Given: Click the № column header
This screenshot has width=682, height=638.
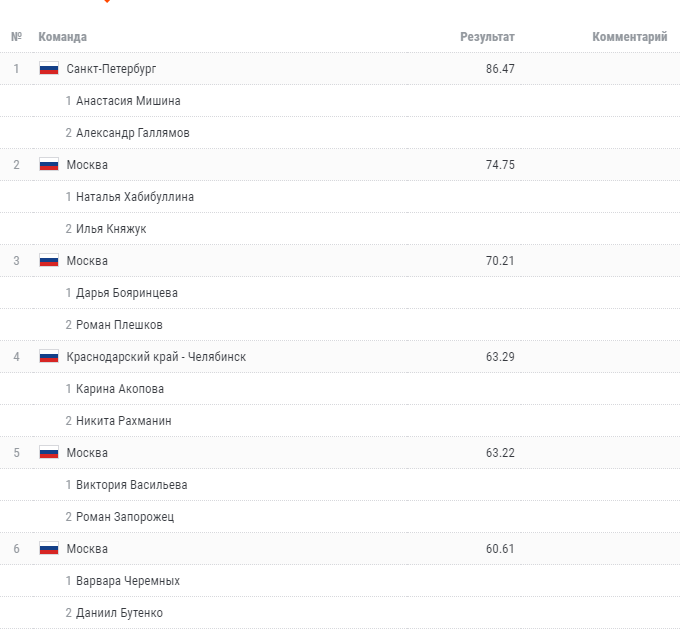Looking at the screenshot, I should (x=16, y=37).
